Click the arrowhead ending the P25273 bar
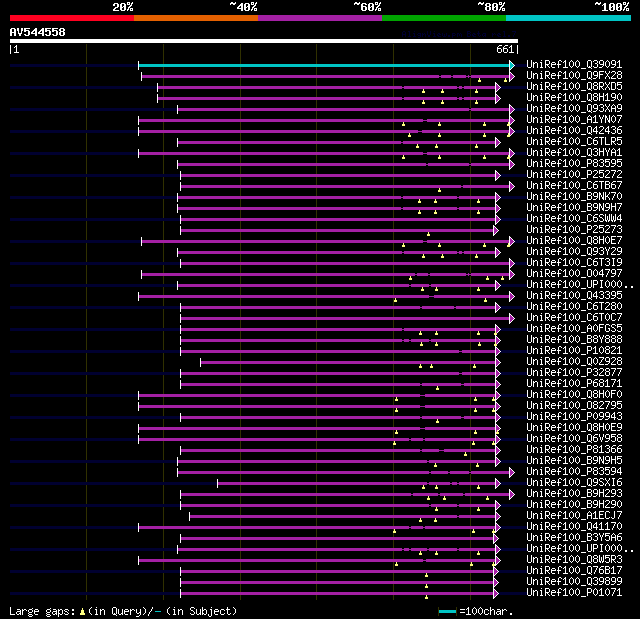 coord(496,231)
